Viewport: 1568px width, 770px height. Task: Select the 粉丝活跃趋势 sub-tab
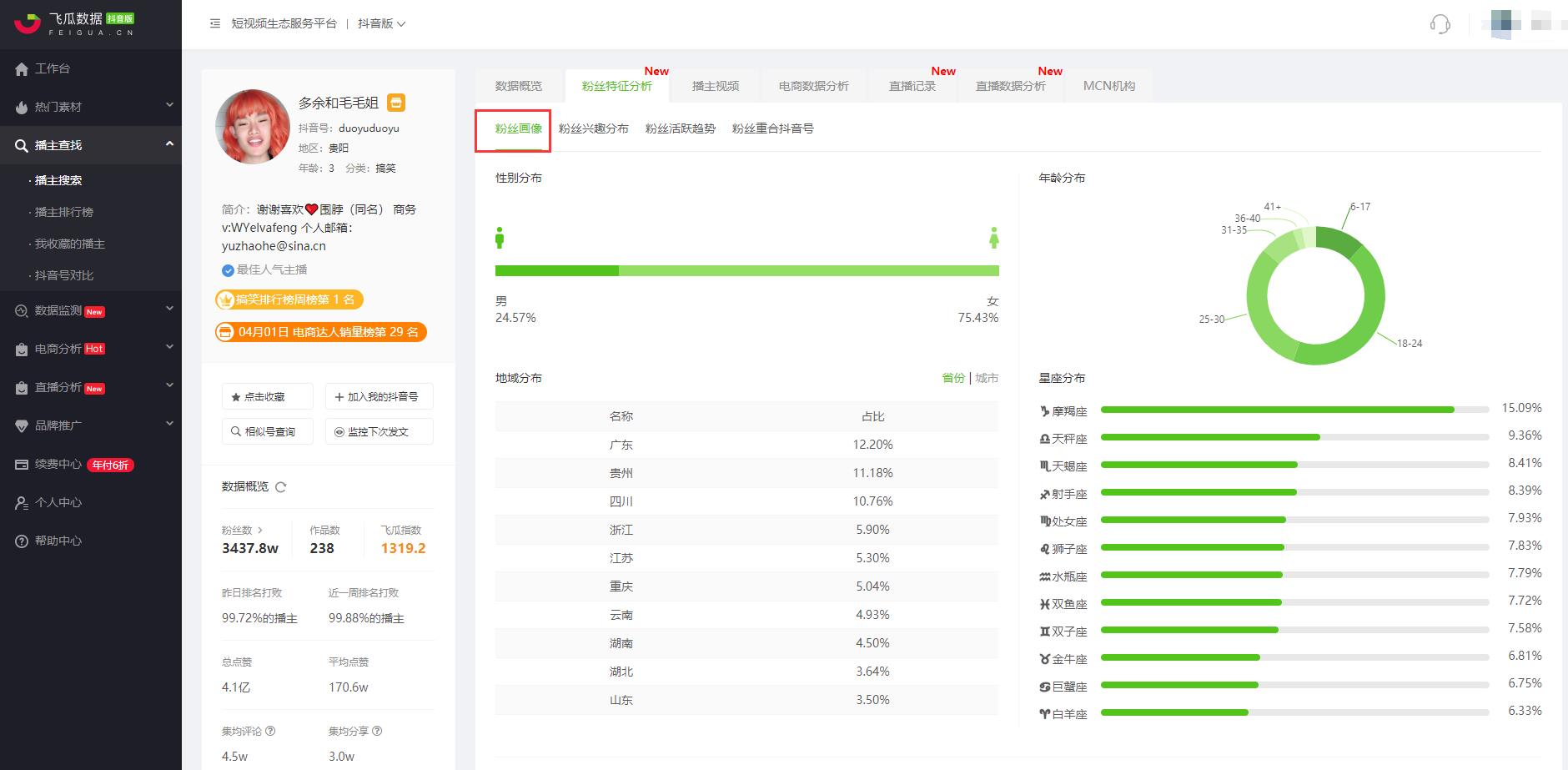681,128
